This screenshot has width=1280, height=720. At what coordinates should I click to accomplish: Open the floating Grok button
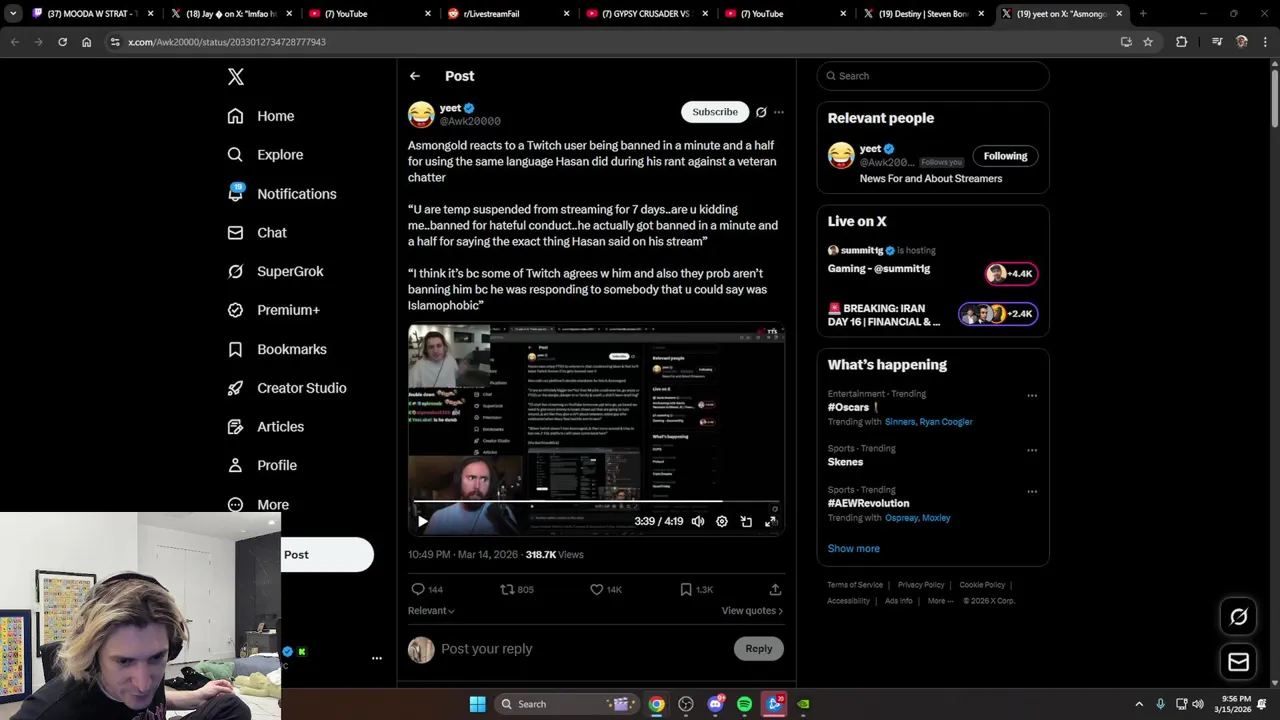1238,617
